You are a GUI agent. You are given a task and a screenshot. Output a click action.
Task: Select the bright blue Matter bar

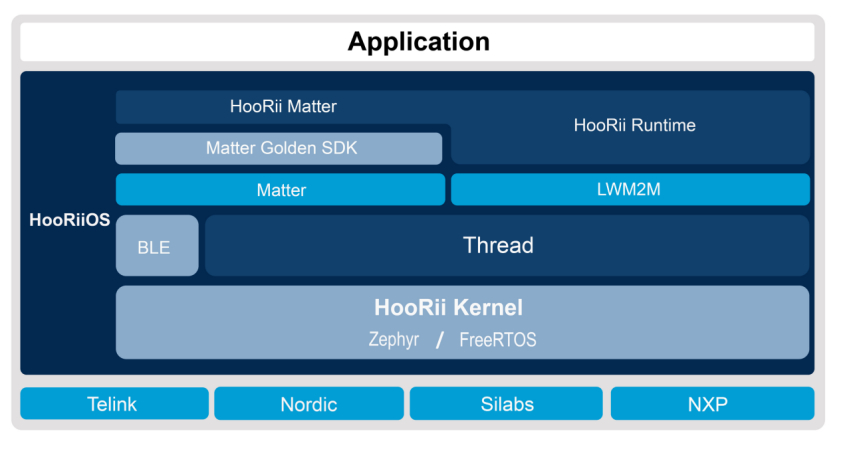coord(280,190)
